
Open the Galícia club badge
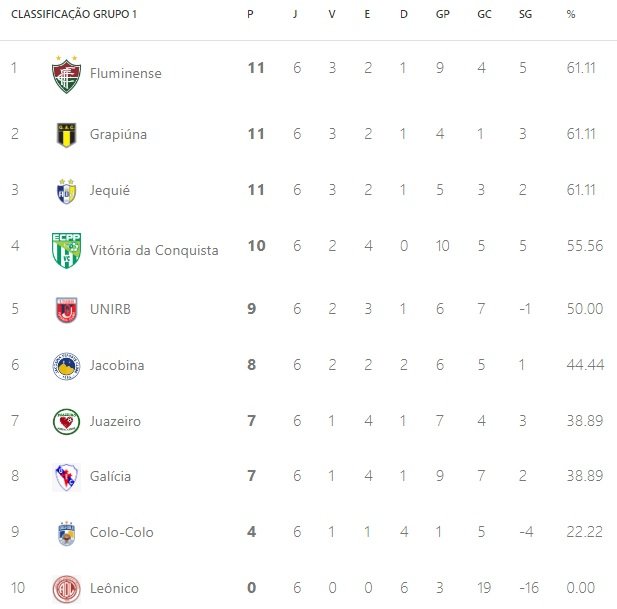point(66,477)
